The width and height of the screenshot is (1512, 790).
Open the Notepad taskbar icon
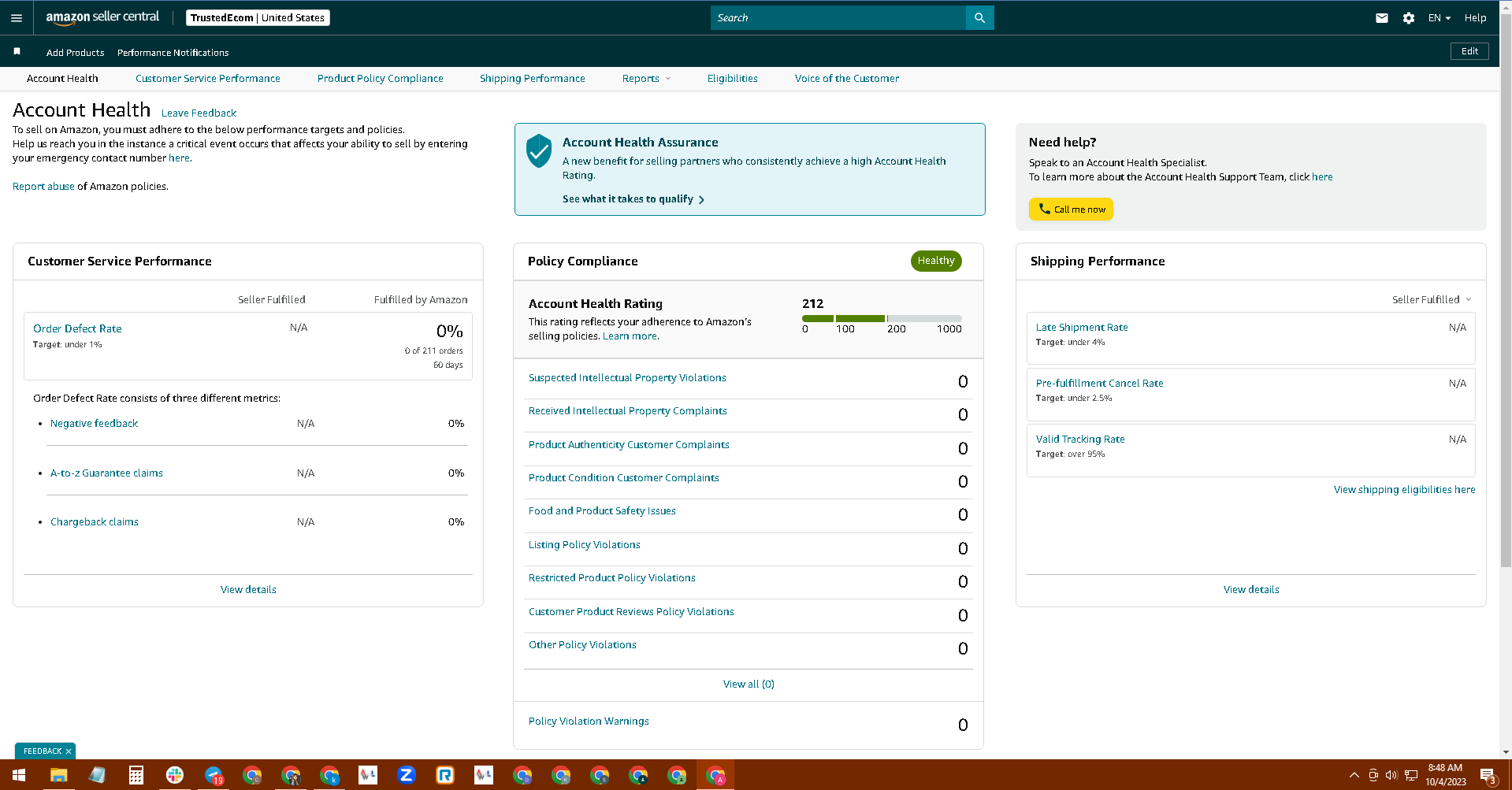point(97,775)
